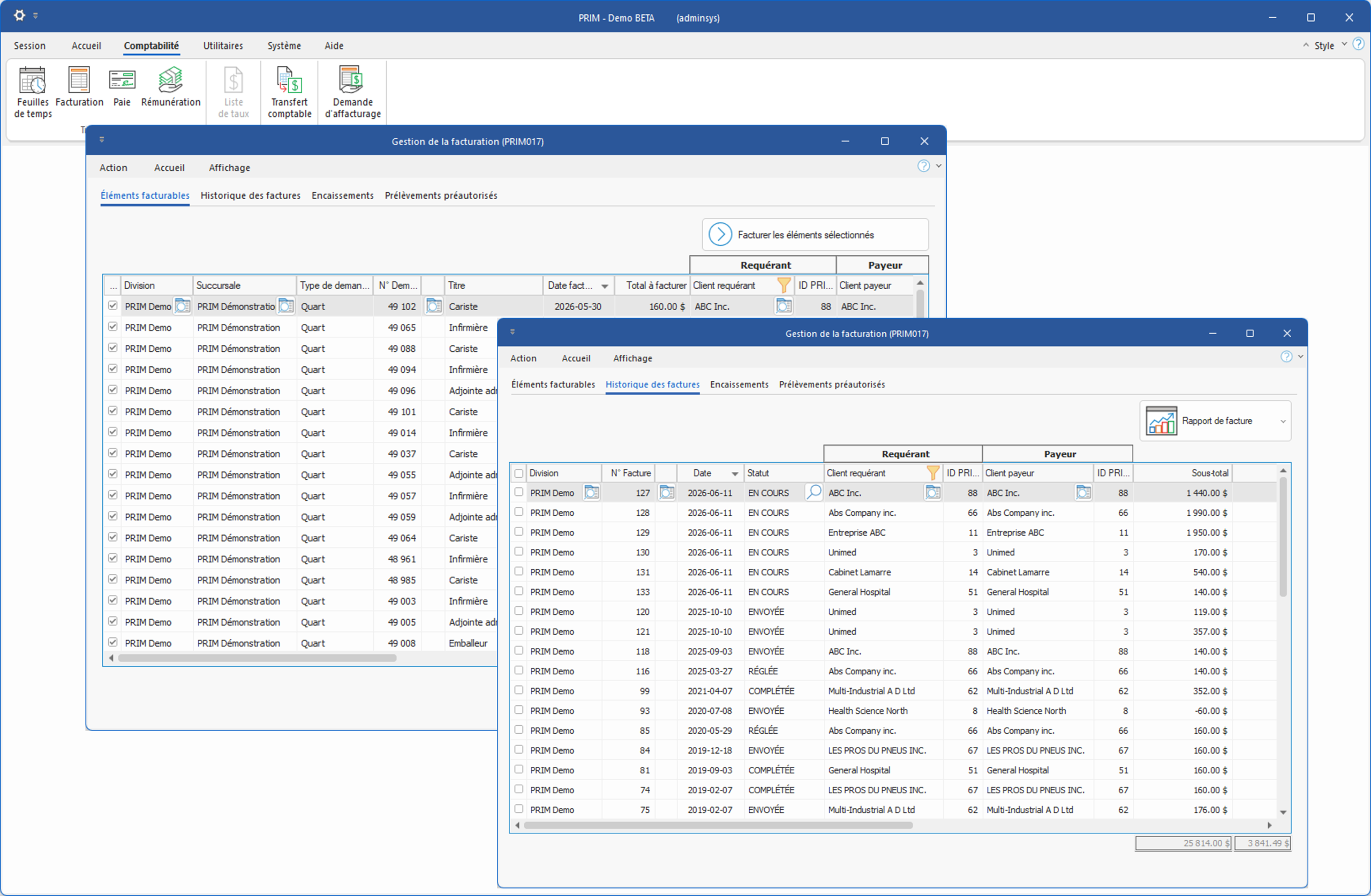Click vertical scrollbar thumb of invoice history grid
The width and height of the screenshot is (1371, 896).
point(1283,537)
